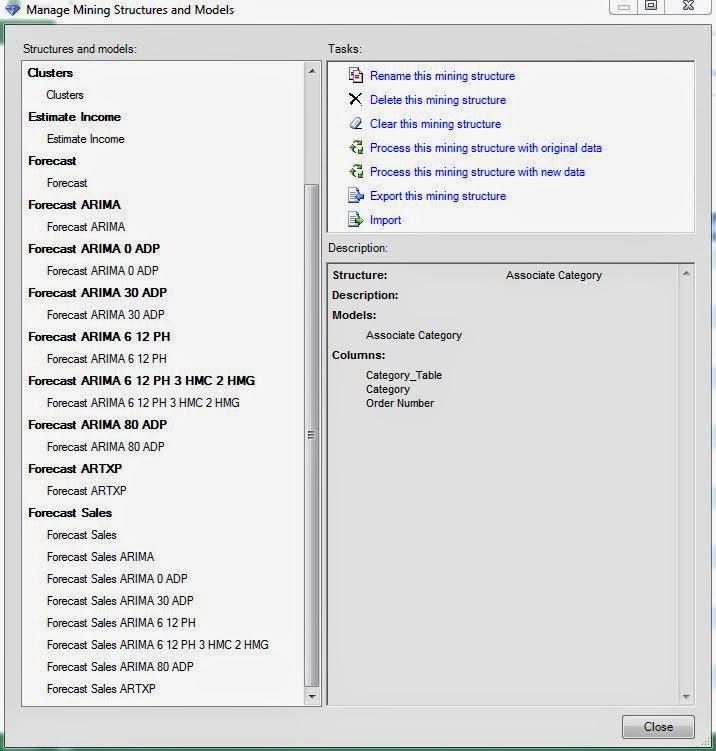Viewport: 716px width, 751px height.
Task: Select the bold Forecast ARIMA 6 12 PH structure
Action: click(99, 337)
